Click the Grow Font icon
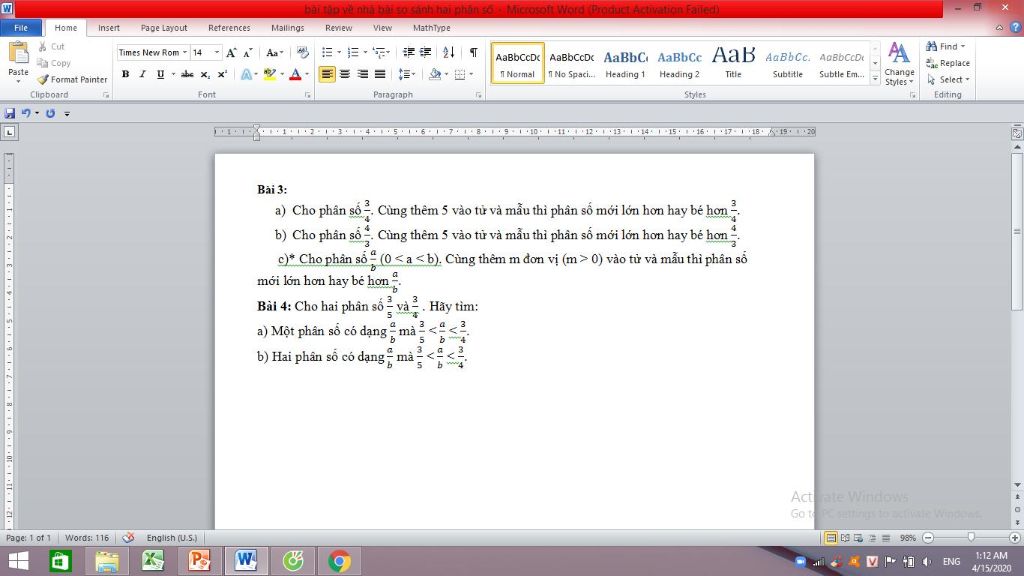This screenshot has width=1024, height=576. click(x=231, y=52)
